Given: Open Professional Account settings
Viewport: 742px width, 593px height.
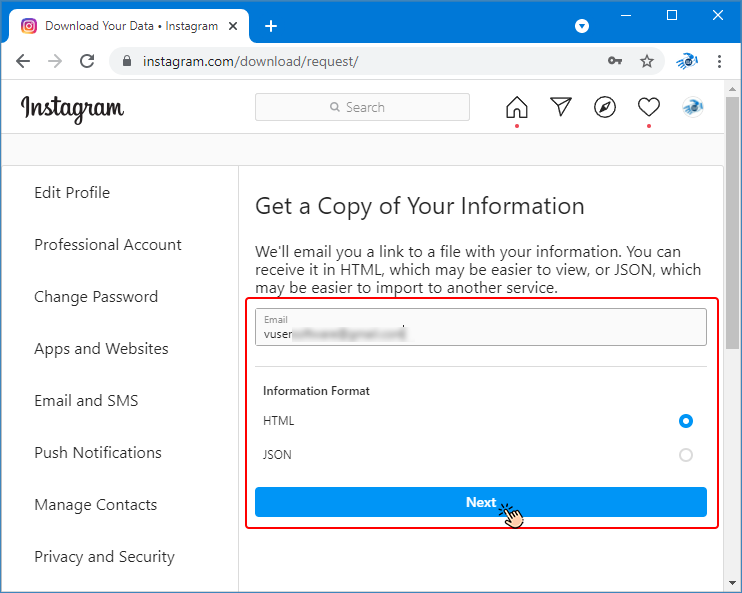Looking at the screenshot, I should pyautogui.click(x=108, y=245).
